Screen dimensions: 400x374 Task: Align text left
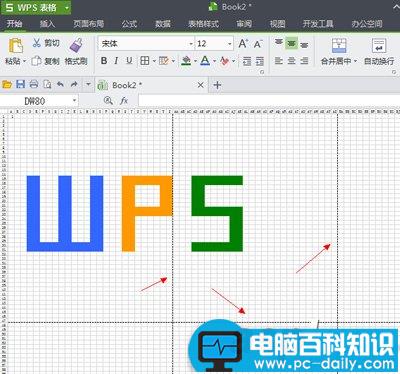(x=279, y=61)
